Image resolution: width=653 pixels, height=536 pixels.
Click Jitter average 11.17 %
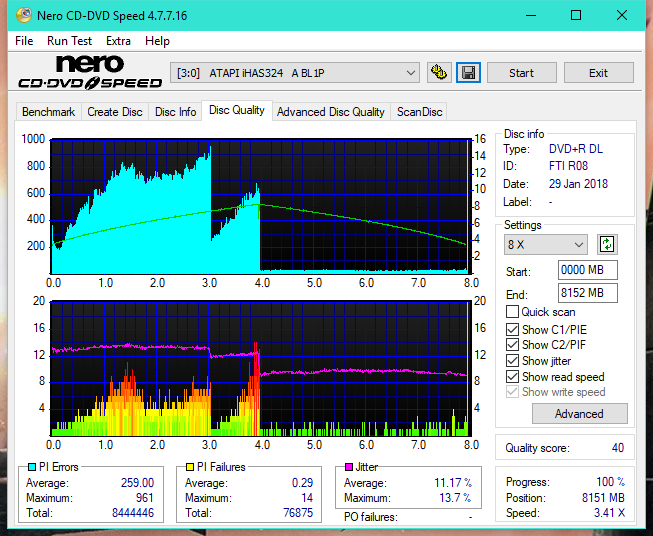click(453, 483)
